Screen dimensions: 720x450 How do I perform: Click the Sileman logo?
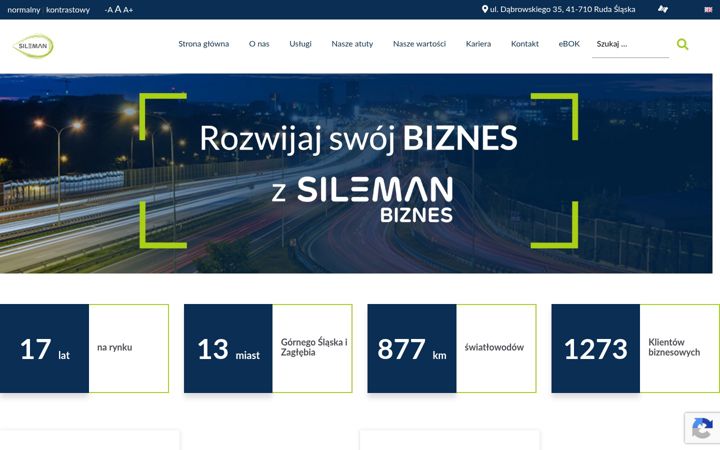(x=33, y=45)
